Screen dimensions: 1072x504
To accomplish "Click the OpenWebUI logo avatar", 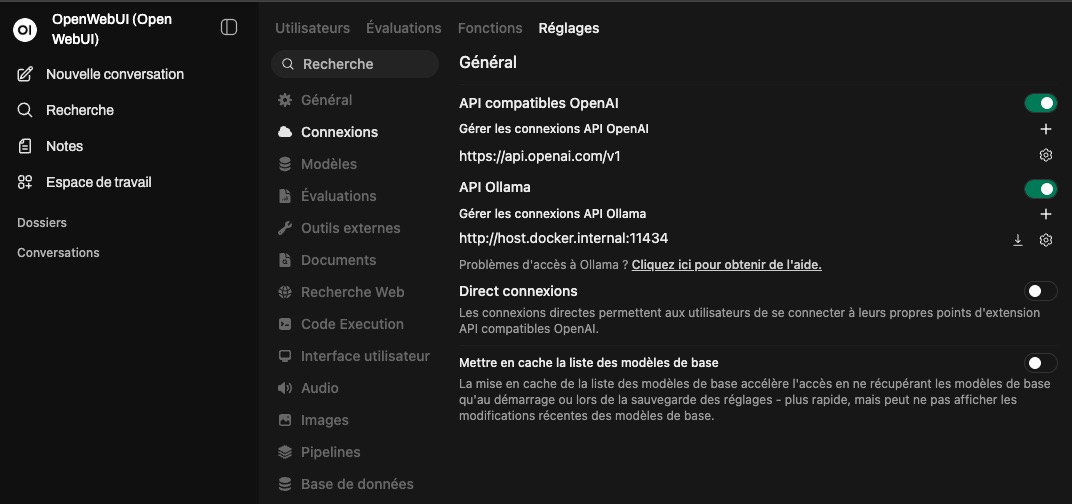I will pyautogui.click(x=25, y=30).
